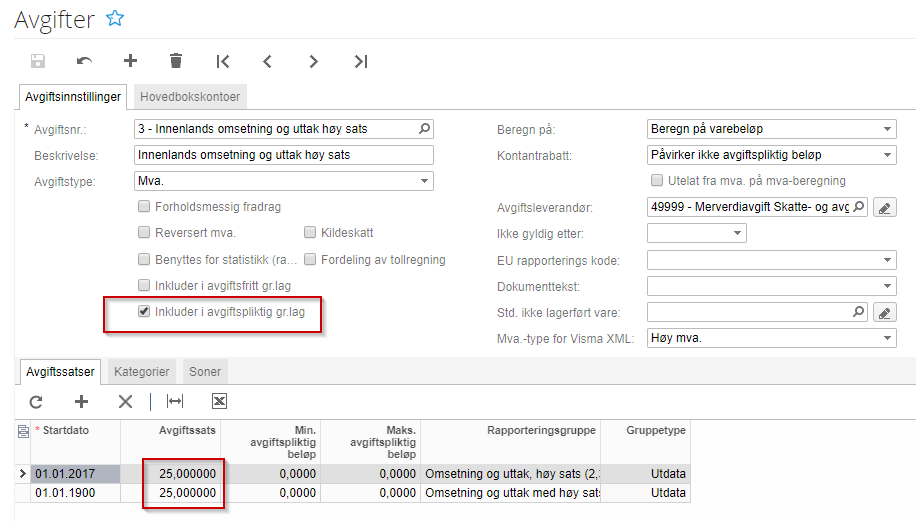The height and width of the screenshot is (521, 916).
Task: Open Mva.-type for Visma XML dropdown
Action: point(888,338)
